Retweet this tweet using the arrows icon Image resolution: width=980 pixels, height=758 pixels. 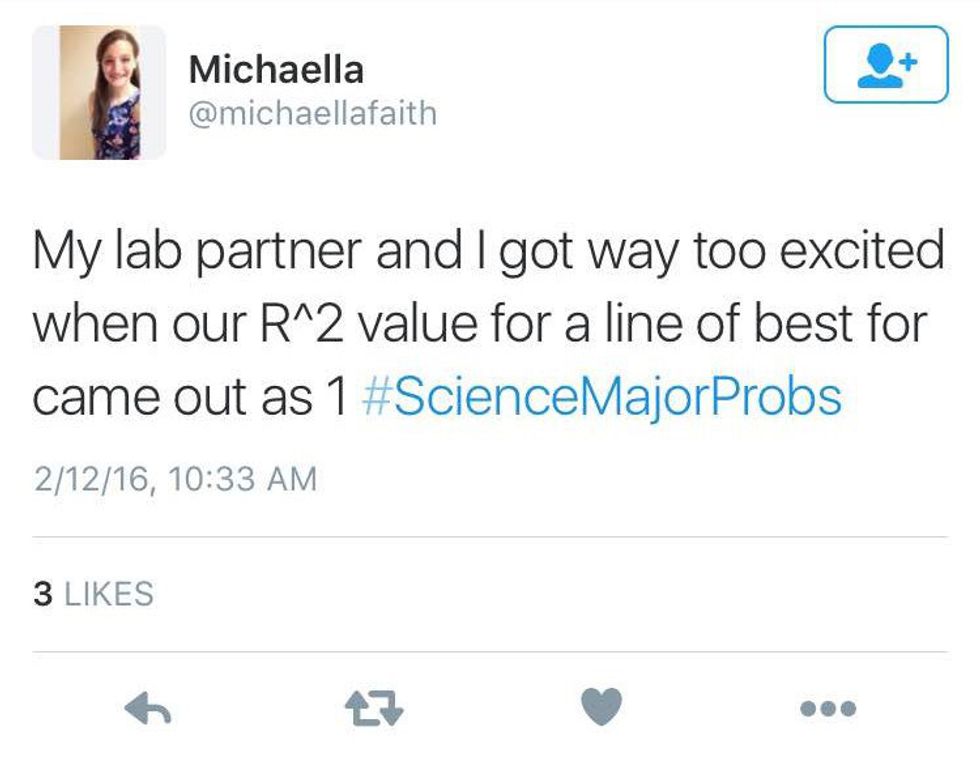tap(375, 708)
